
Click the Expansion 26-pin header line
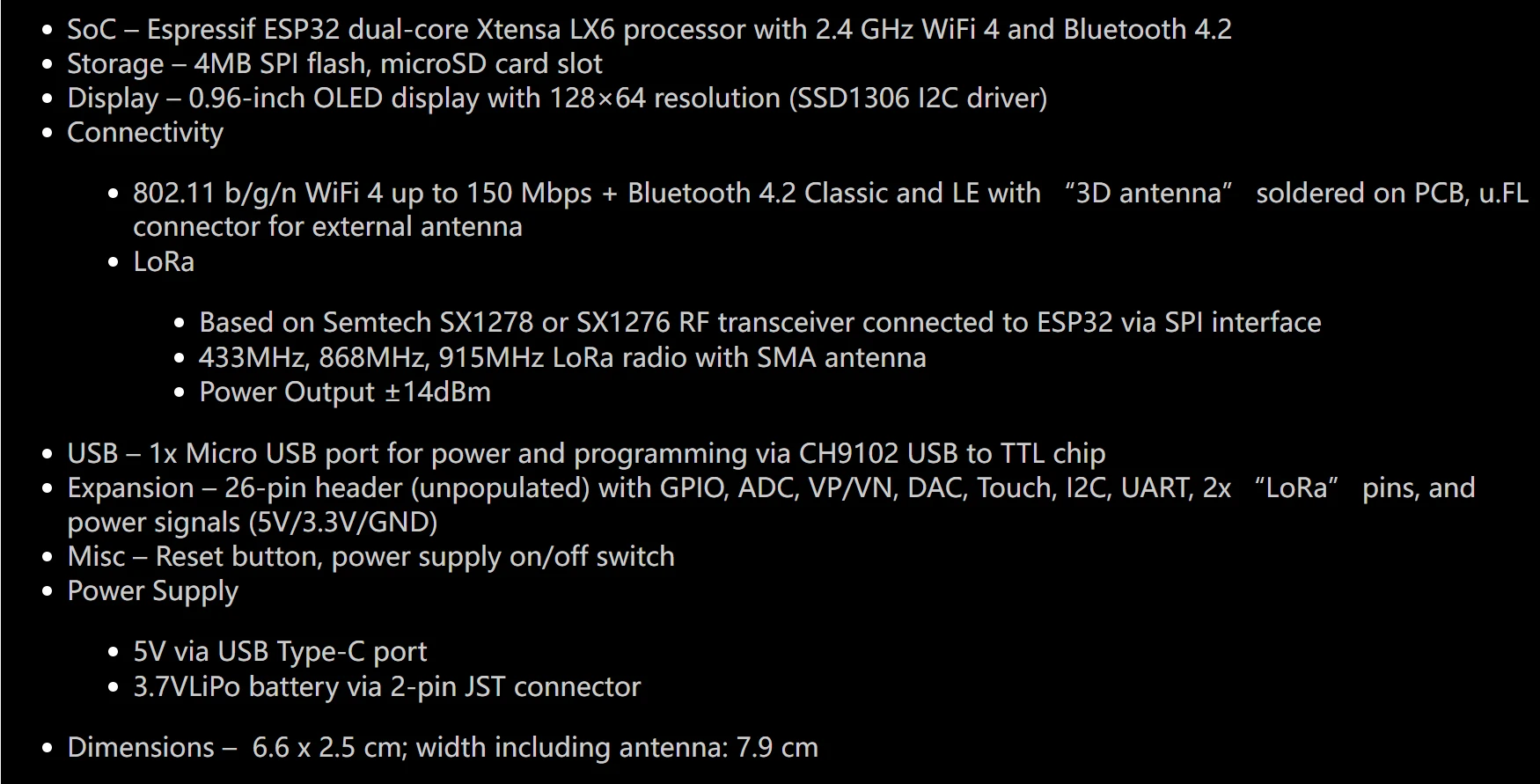pyautogui.click(x=771, y=487)
